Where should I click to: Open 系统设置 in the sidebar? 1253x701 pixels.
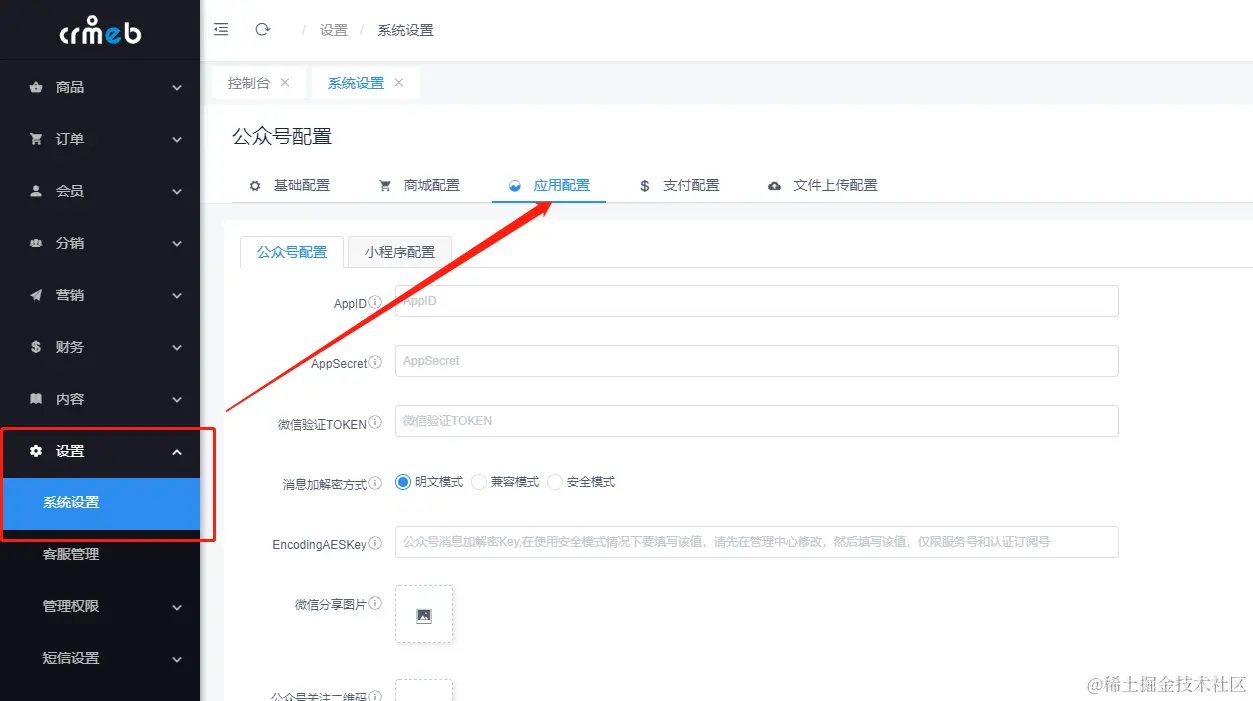100,503
